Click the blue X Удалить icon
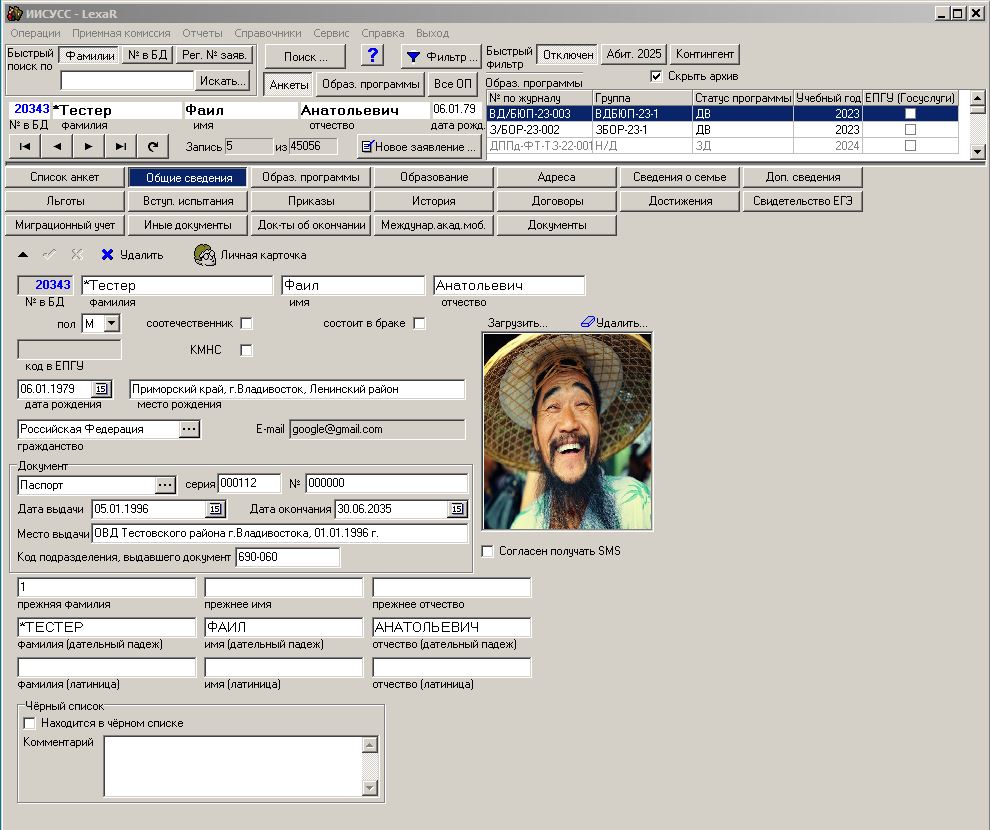Viewport: 990px width, 830px height. point(107,255)
